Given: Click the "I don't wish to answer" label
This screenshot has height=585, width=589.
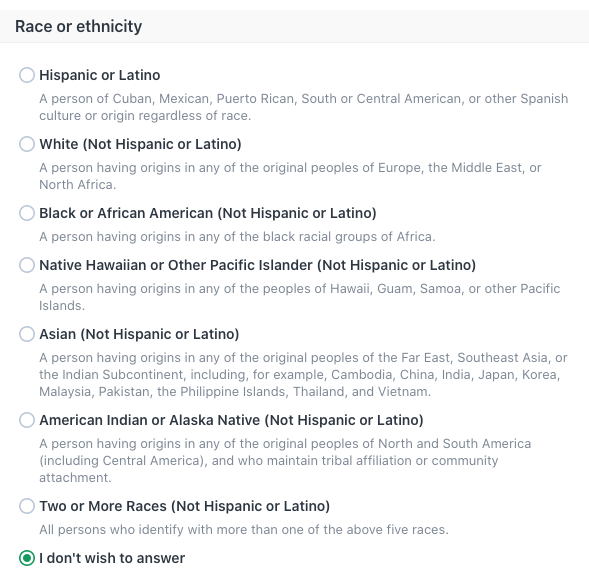Looking at the screenshot, I should [112, 558].
